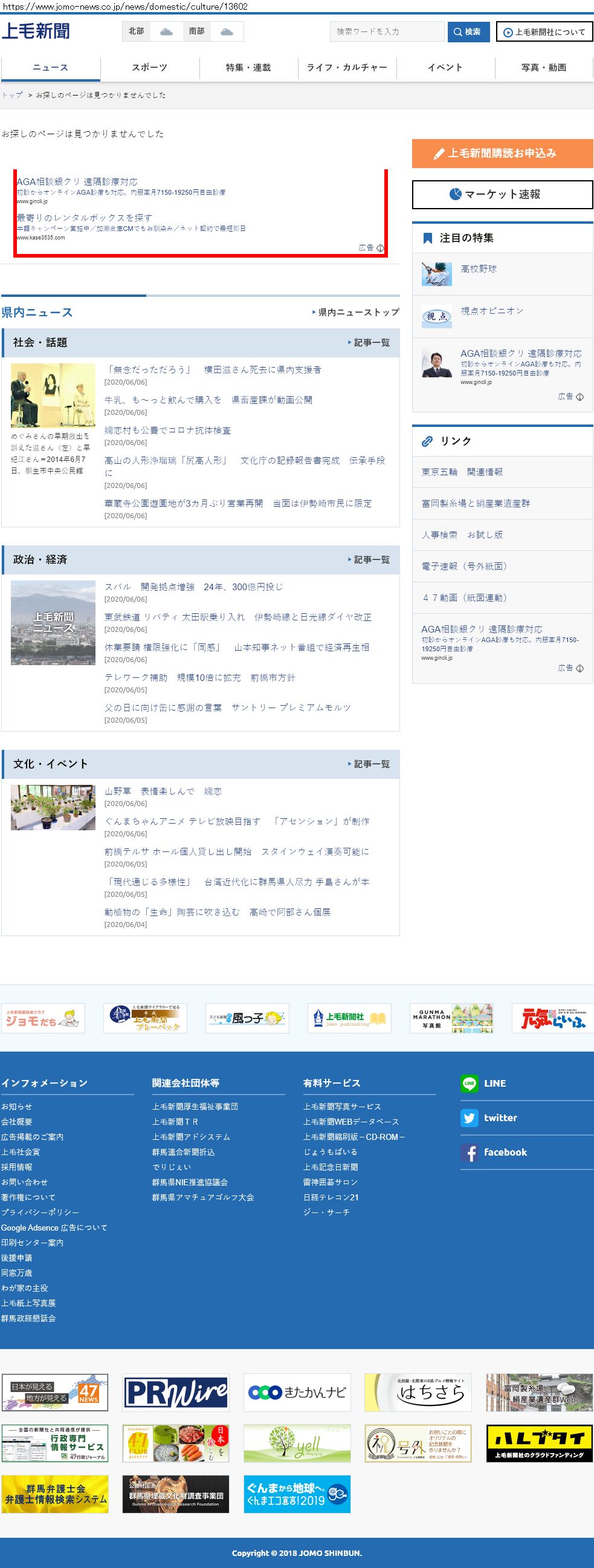Open the 東京五輪 関連情報 link

(x=462, y=472)
